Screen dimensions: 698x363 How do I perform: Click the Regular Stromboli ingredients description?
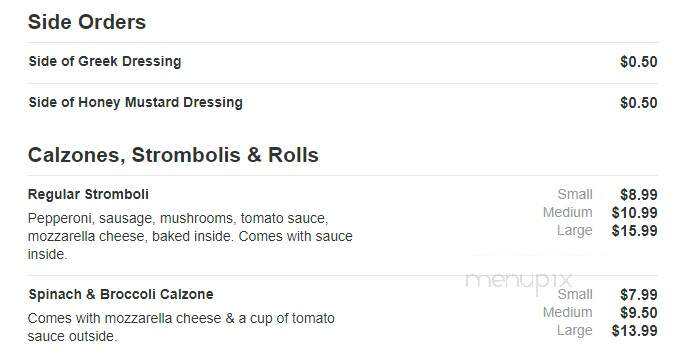190,236
